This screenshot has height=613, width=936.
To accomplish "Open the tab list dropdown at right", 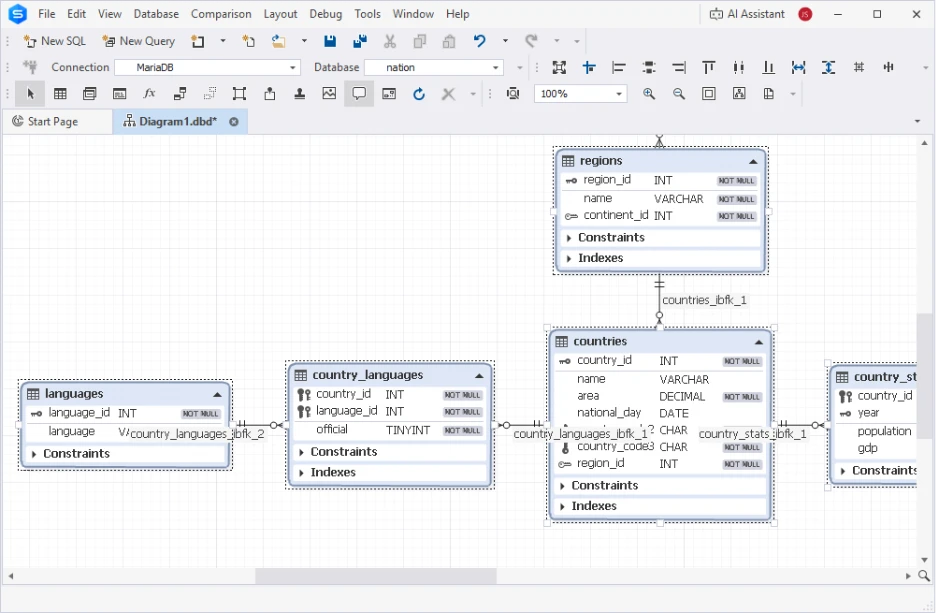I will click(917, 121).
